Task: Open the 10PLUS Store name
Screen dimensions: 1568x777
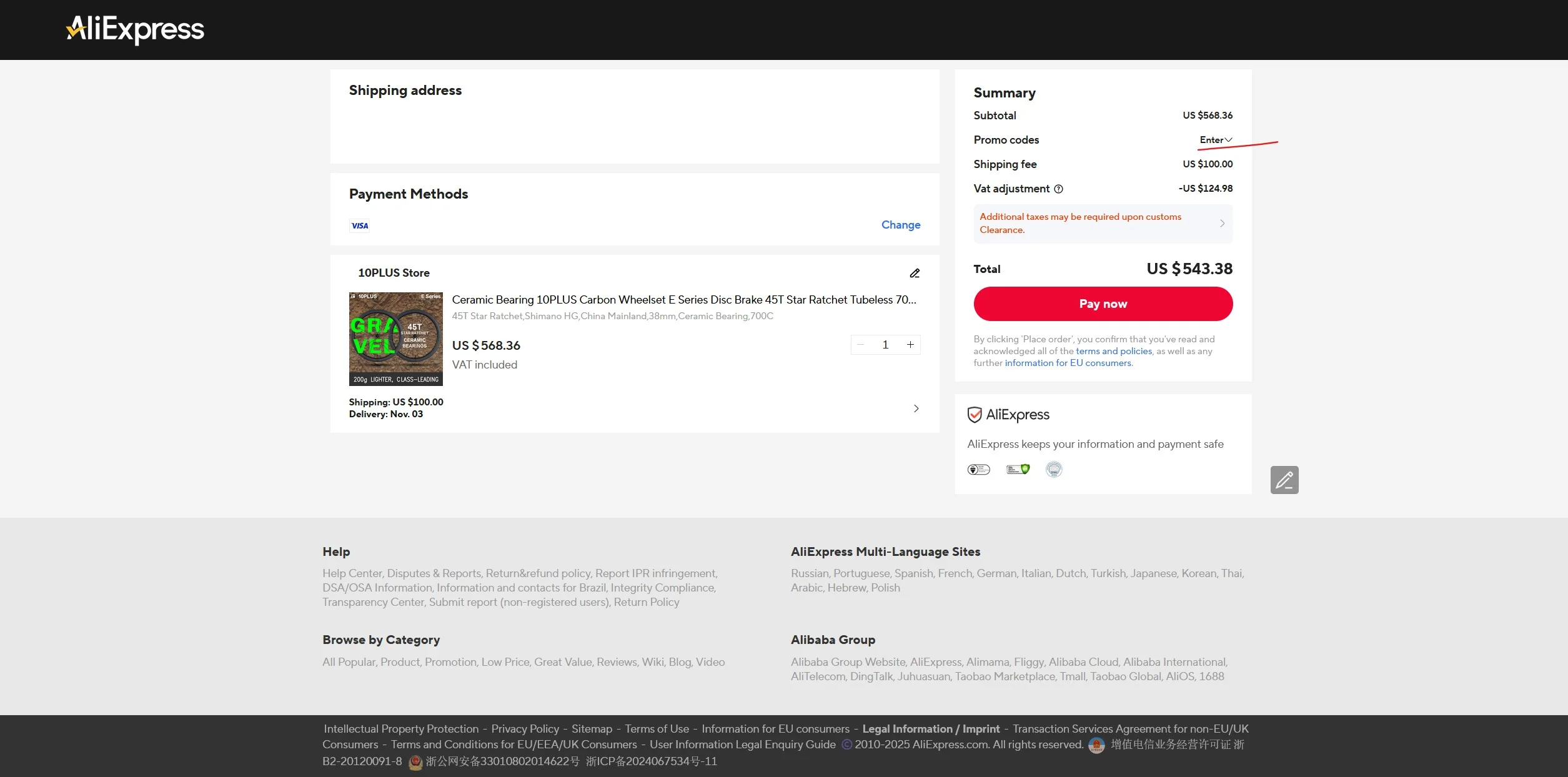Action: tap(394, 273)
